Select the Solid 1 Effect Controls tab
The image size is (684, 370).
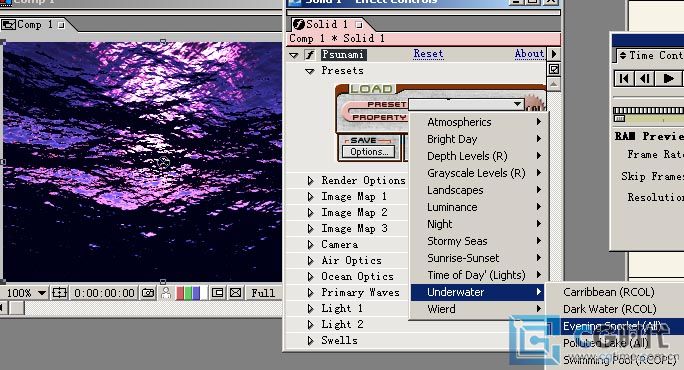[x=327, y=24]
